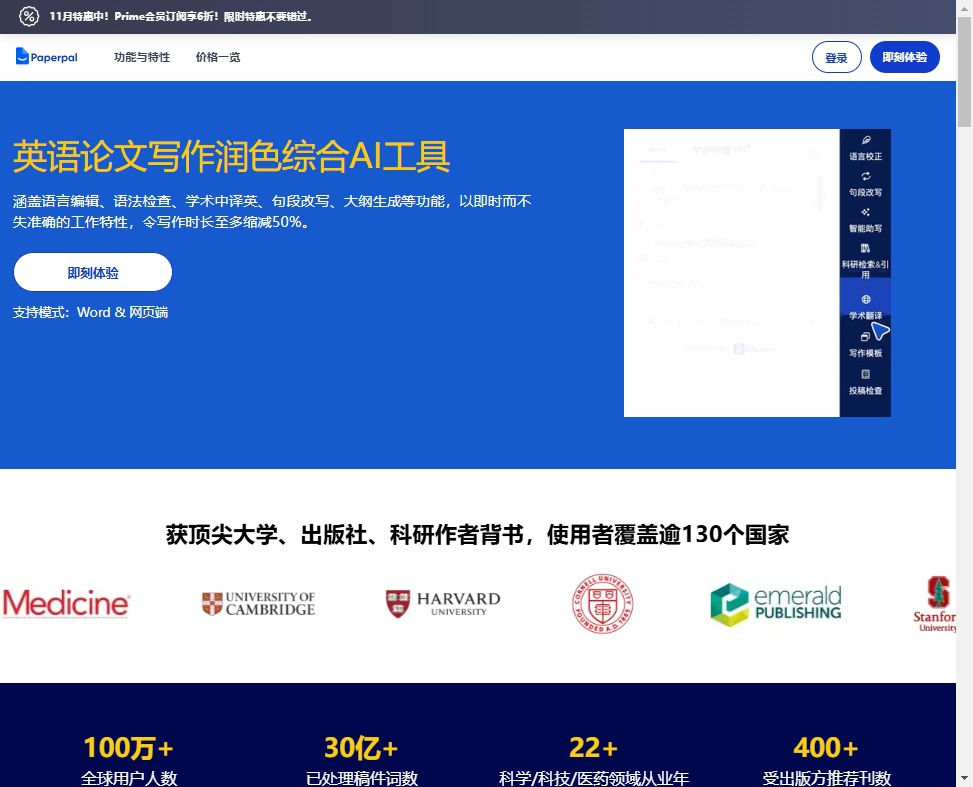Image resolution: width=973 pixels, height=787 pixels.
Task: Click the Emerald Publishing logo
Action: (776, 604)
